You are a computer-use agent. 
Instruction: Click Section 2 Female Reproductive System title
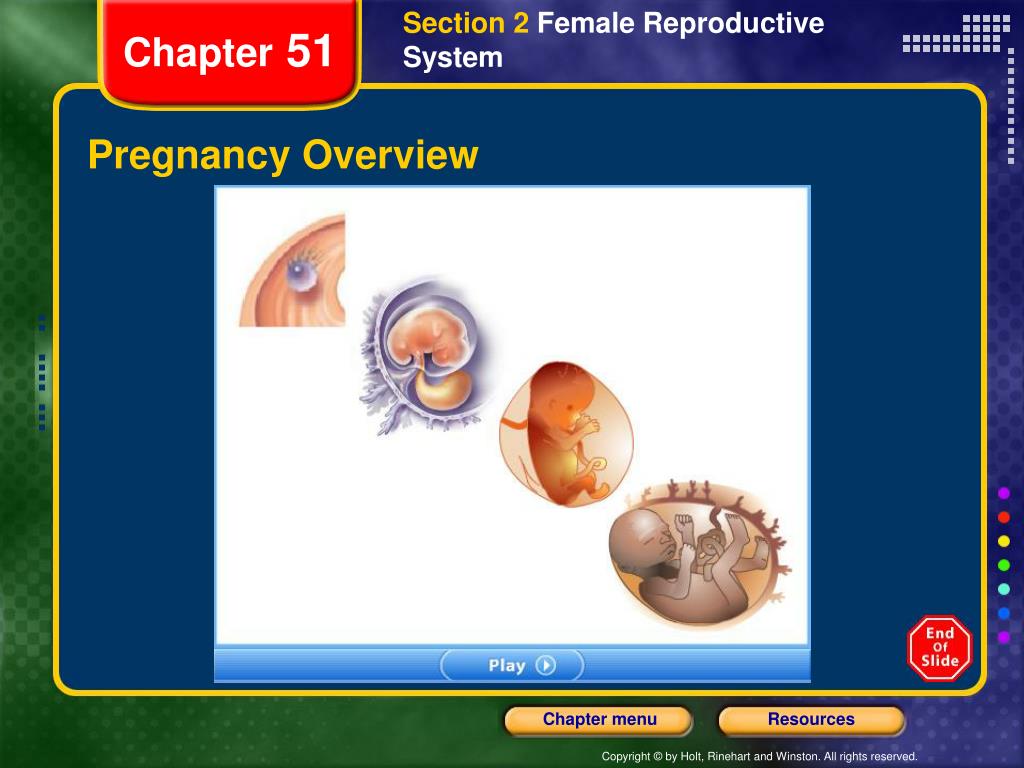tap(613, 40)
